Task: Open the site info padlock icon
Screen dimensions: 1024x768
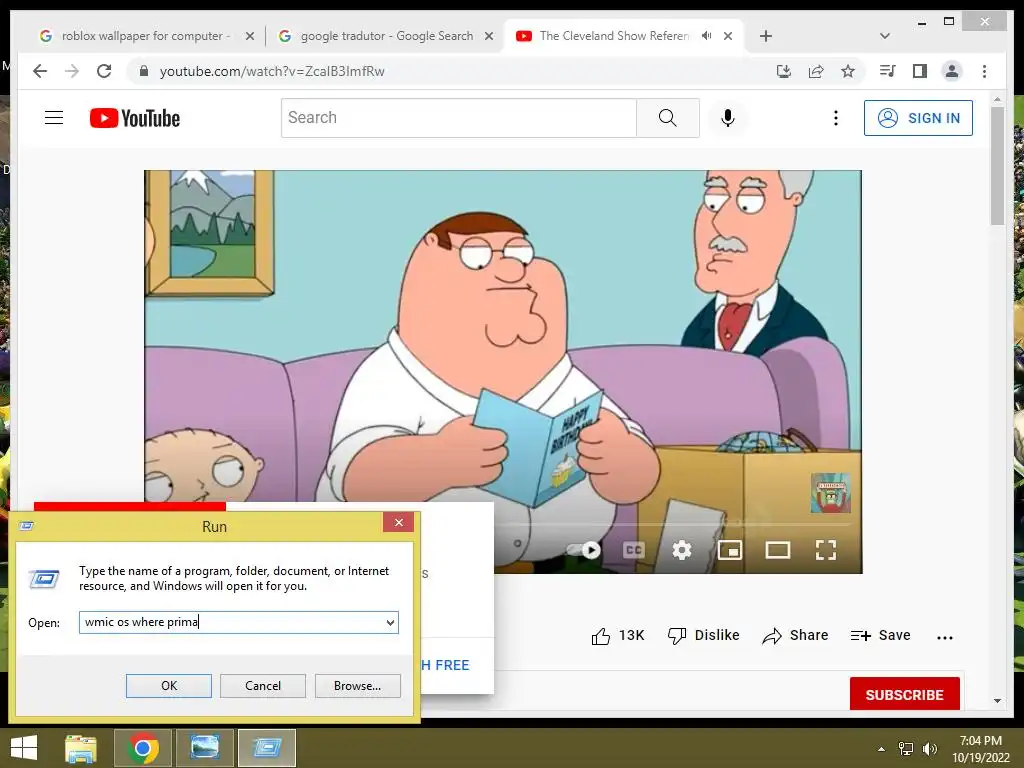Action: (144, 71)
